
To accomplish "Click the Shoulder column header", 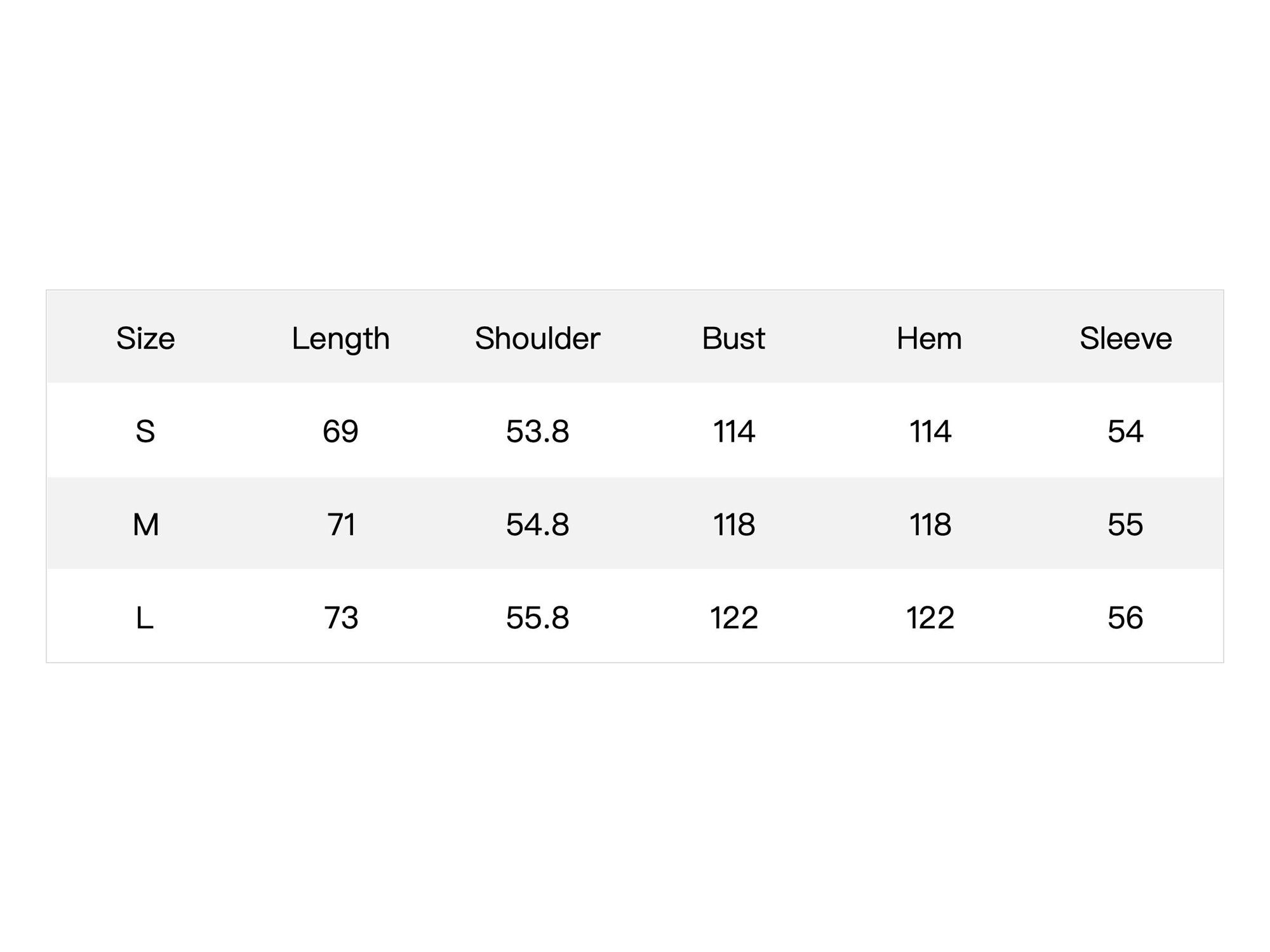I will [x=537, y=338].
